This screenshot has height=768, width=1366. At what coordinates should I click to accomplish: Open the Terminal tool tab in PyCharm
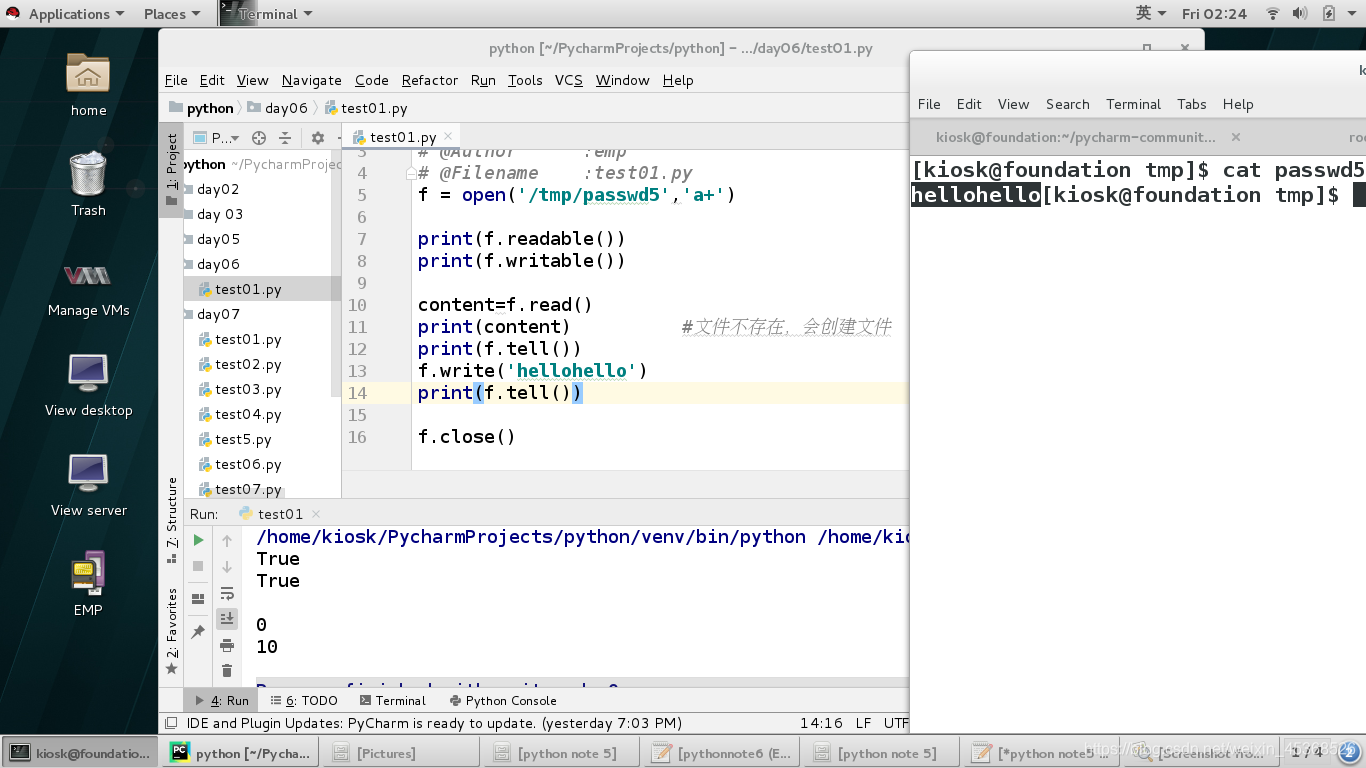(x=392, y=701)
